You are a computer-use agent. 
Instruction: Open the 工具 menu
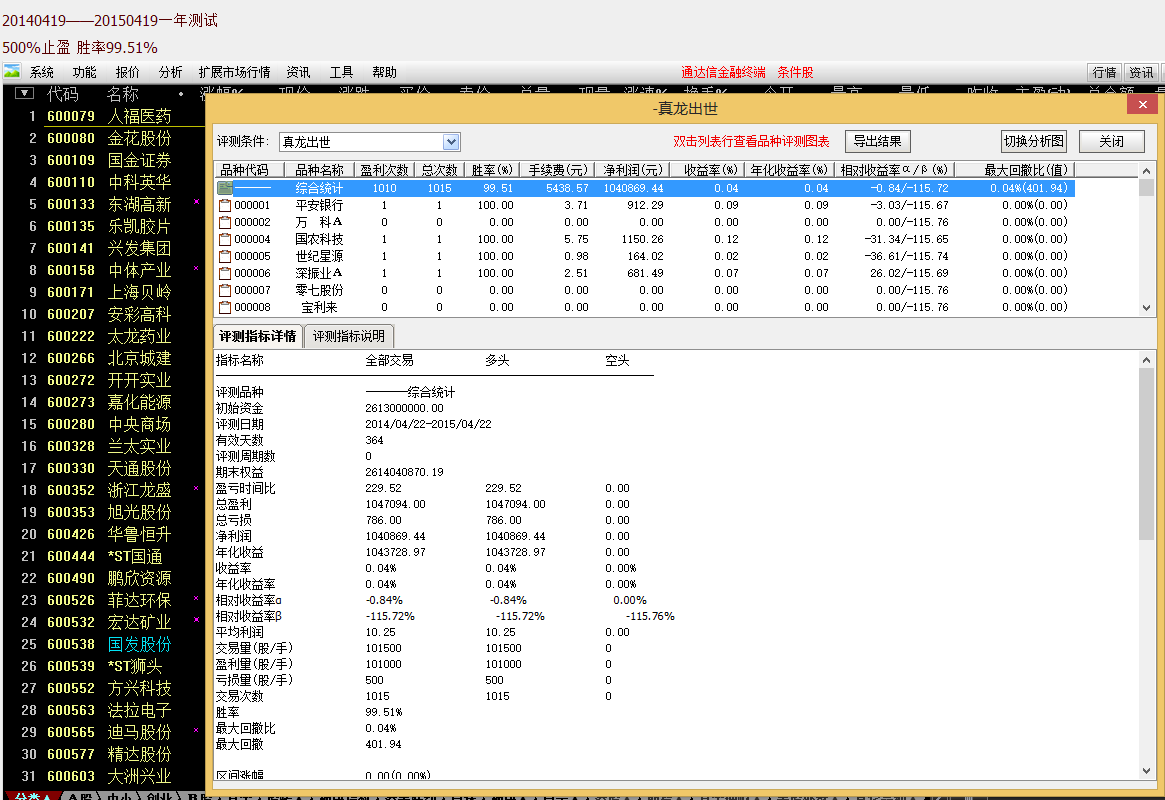pyautogui.click(x=341, y=72)
